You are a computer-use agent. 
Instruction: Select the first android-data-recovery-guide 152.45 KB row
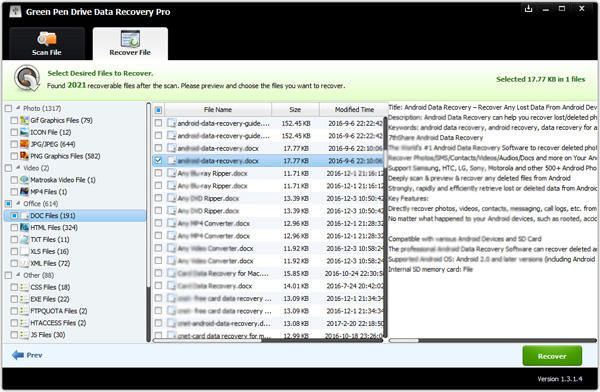click(268, 123)
